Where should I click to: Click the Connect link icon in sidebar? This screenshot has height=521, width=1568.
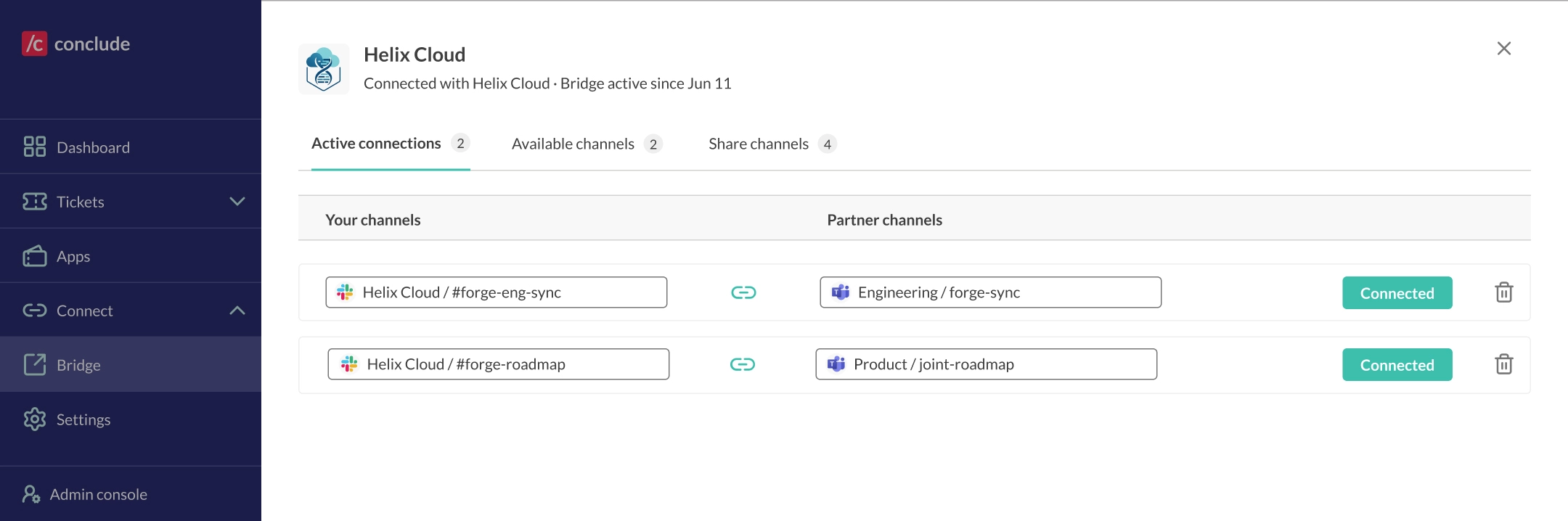[34, 310]
